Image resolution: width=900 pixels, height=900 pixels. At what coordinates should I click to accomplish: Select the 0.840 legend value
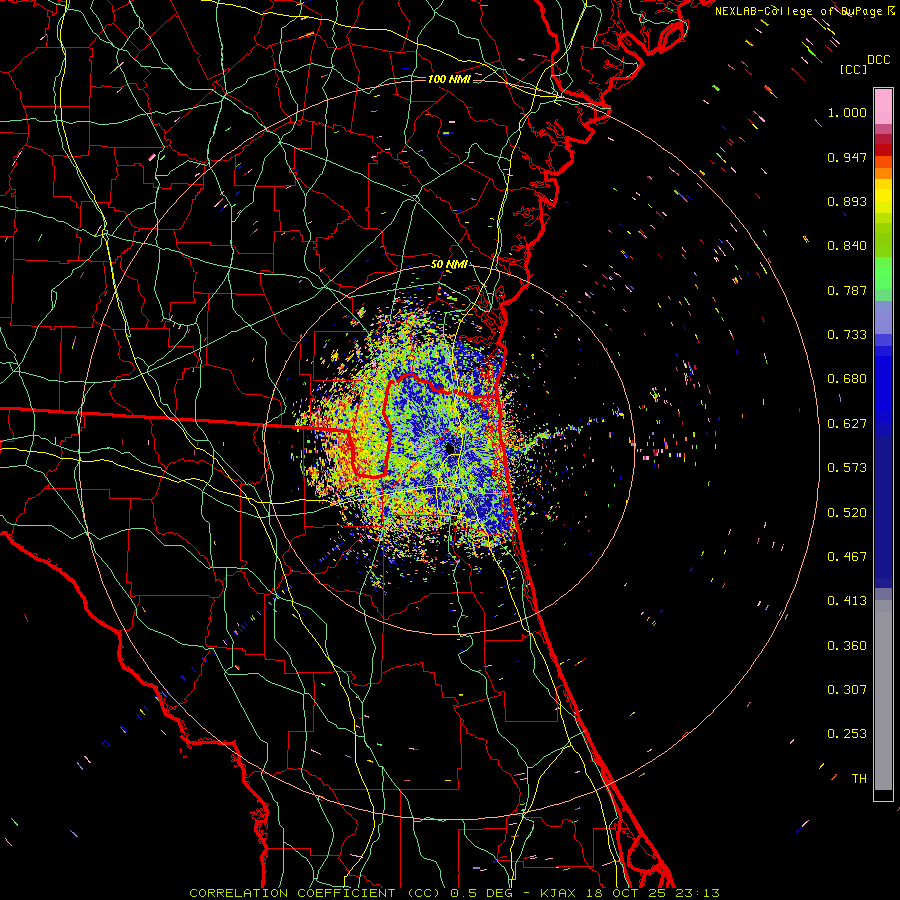click(x=847, y=246)
